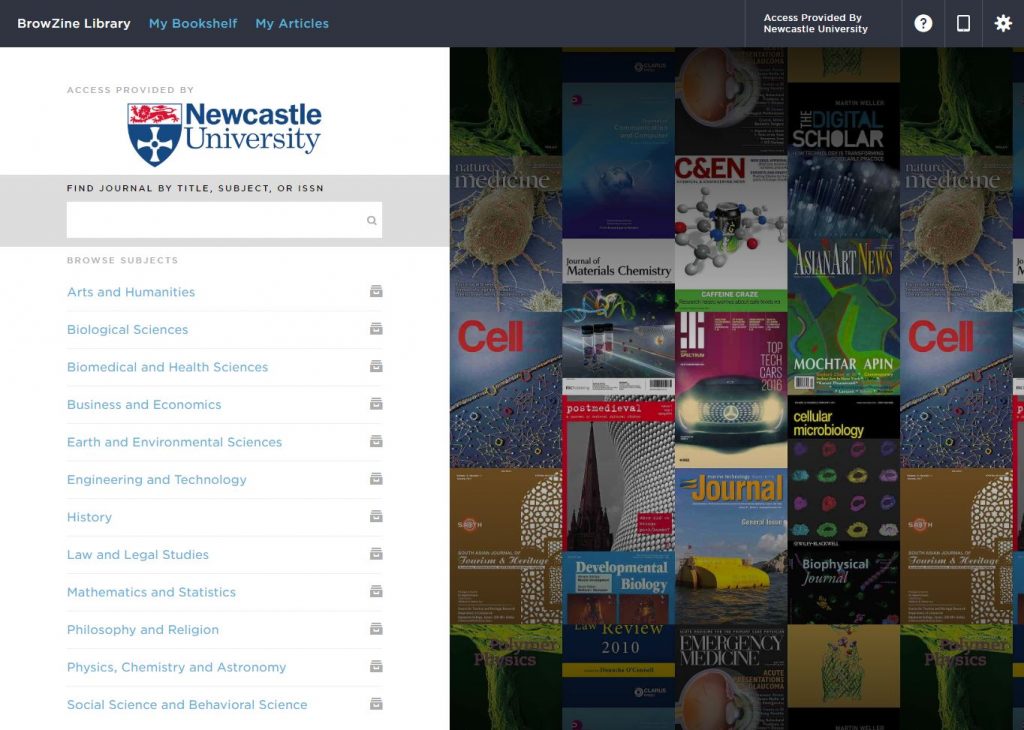Click the search magnifier icon
The image size is (1024, 730).
372,220
